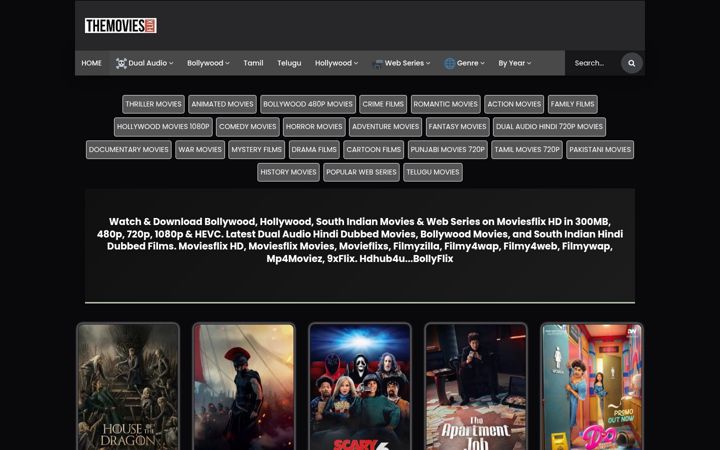Open the Family Films category
This screenshot has height=450, width=720.
tap(573, 104)
